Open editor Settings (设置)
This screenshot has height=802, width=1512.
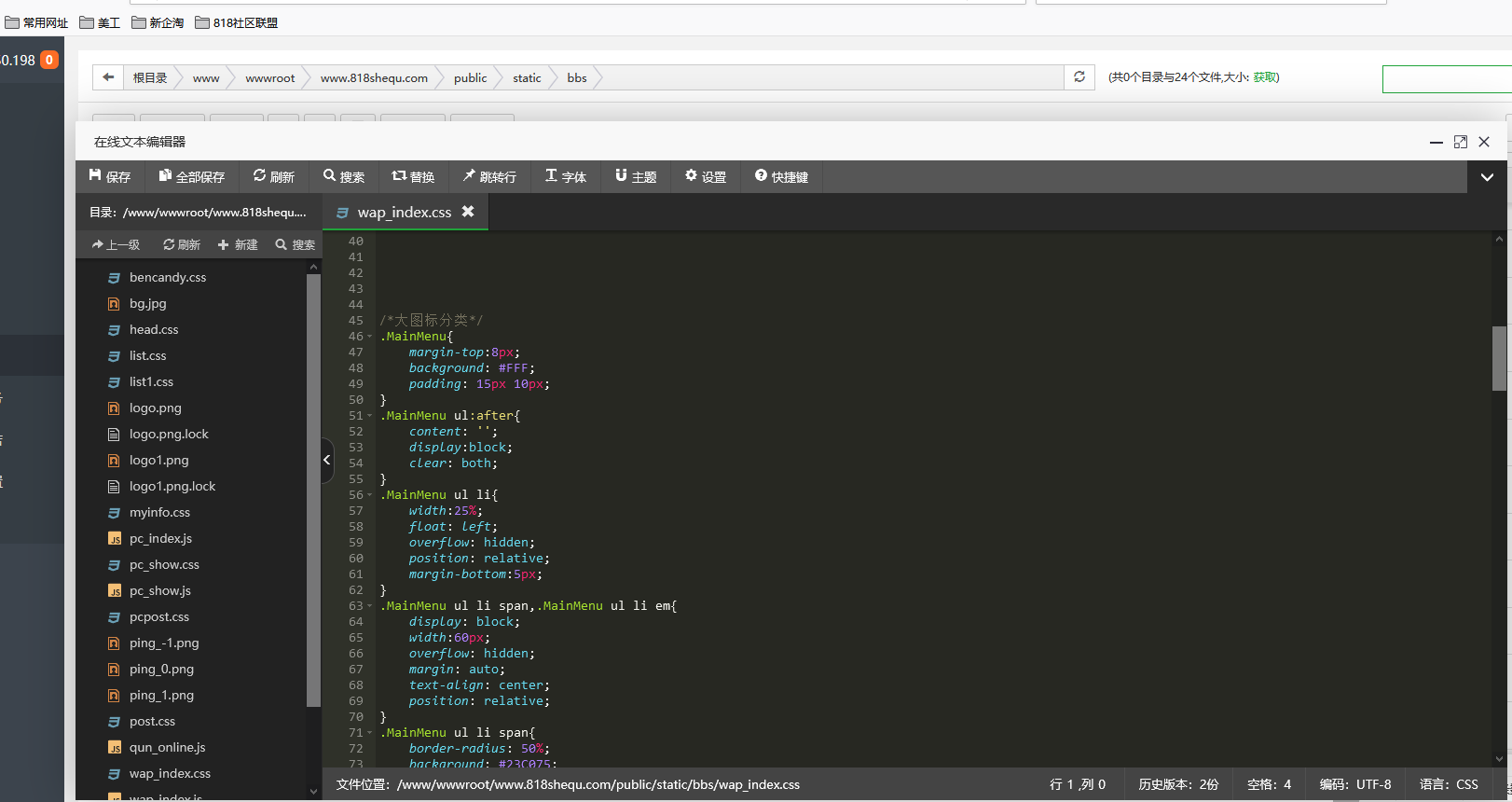(x=705, y=176)
